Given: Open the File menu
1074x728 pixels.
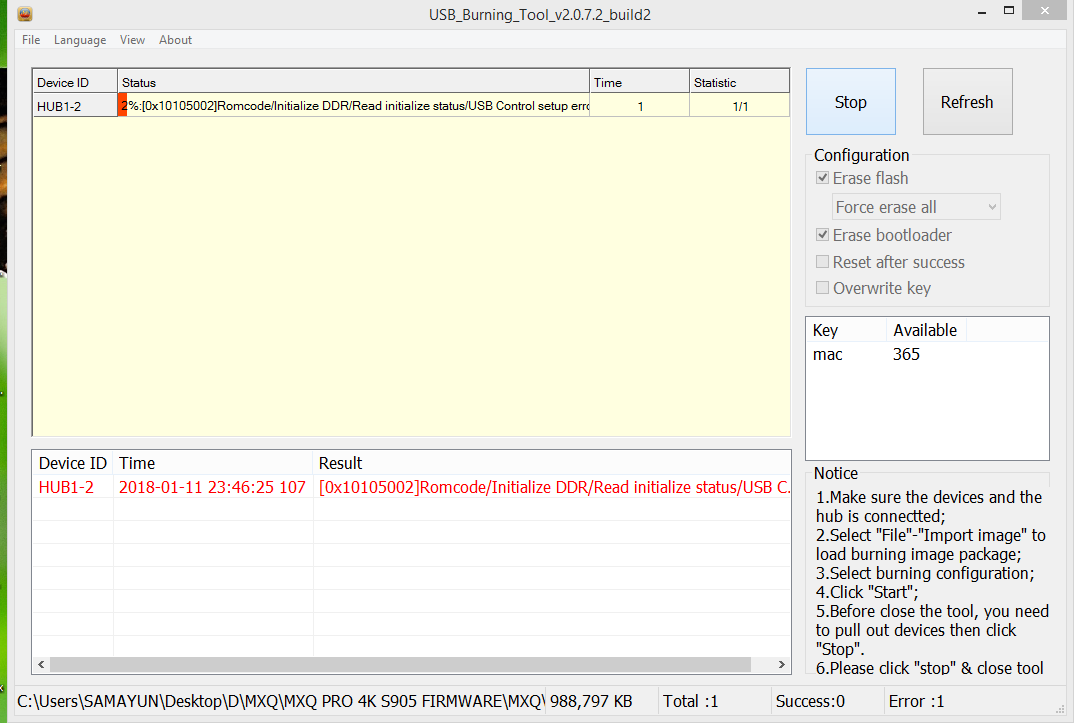Looking at the screenshot, I should coord(31,40).
